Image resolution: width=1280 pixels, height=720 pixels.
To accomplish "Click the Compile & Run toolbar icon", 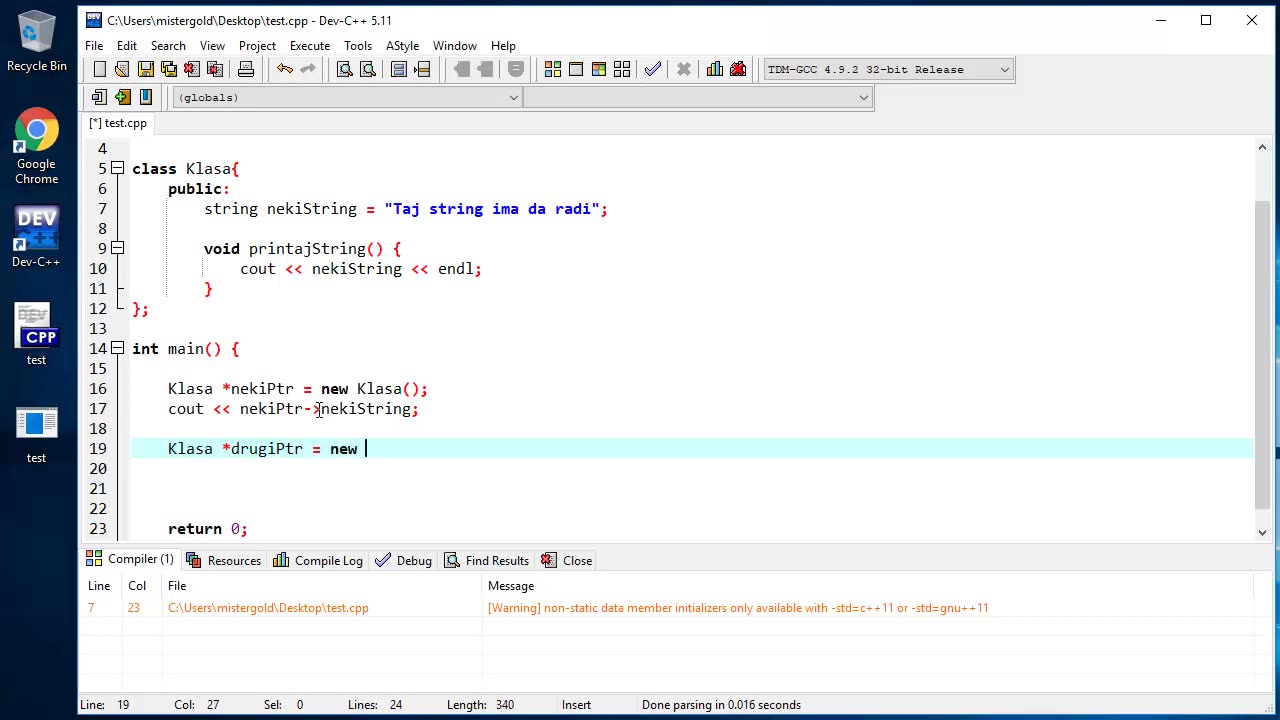I will (599, 69).
